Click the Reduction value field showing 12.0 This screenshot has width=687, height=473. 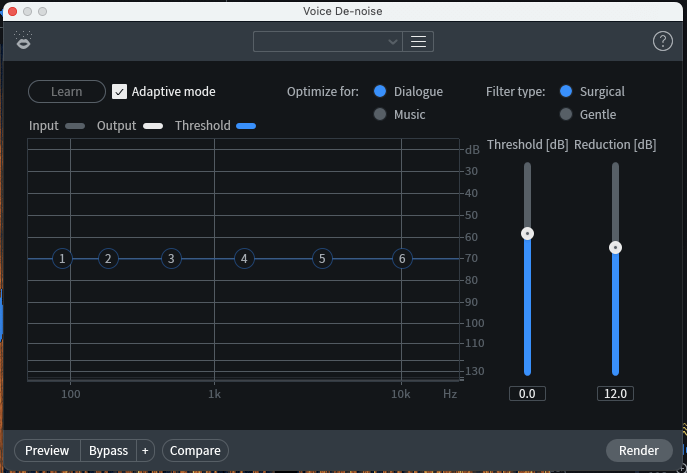tap(615, 394)
